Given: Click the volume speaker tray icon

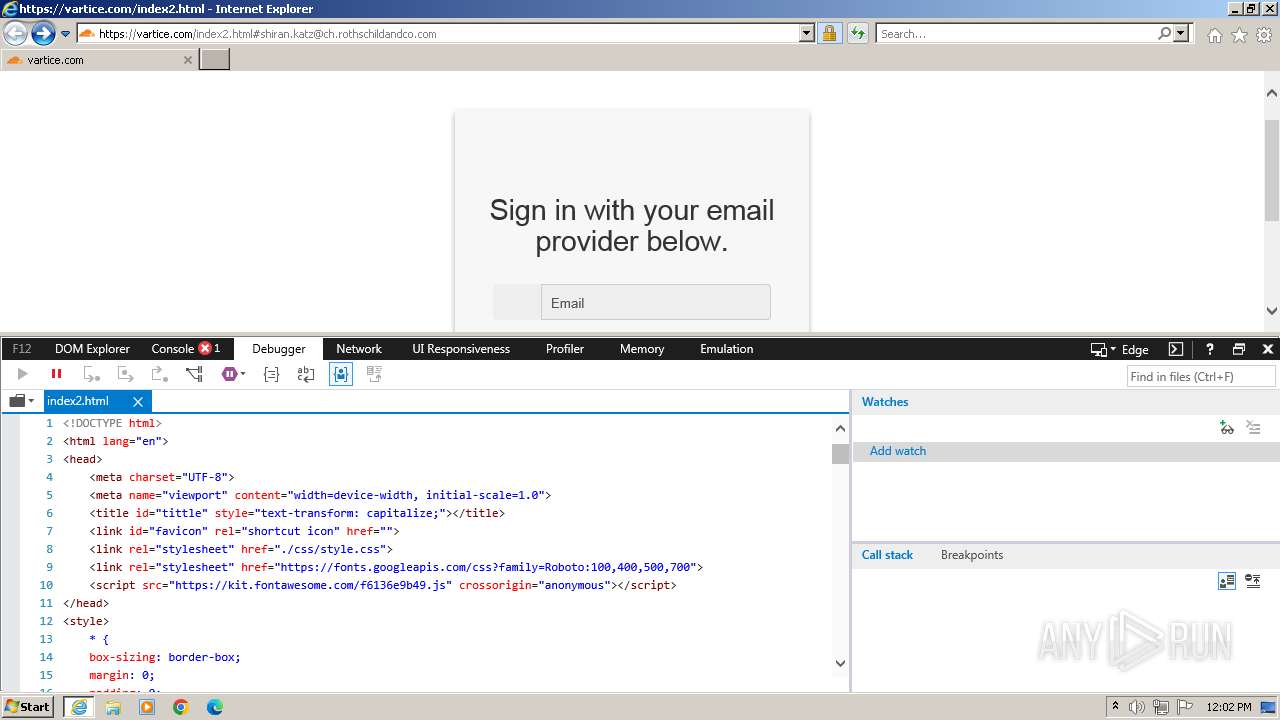Looking at the screenshot, I should 1137,707.
